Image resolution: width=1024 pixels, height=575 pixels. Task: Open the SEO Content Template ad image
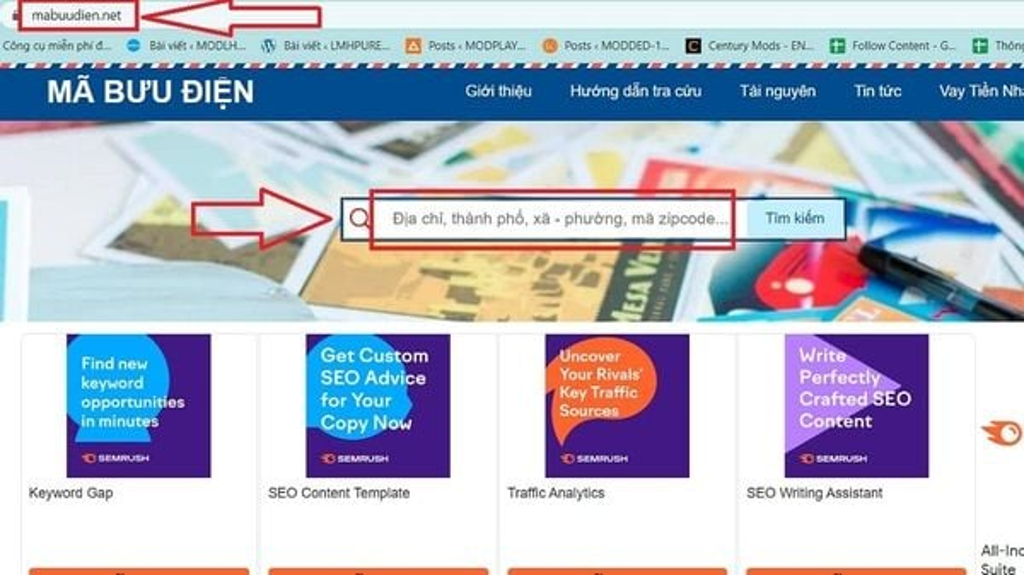point(378,406)
